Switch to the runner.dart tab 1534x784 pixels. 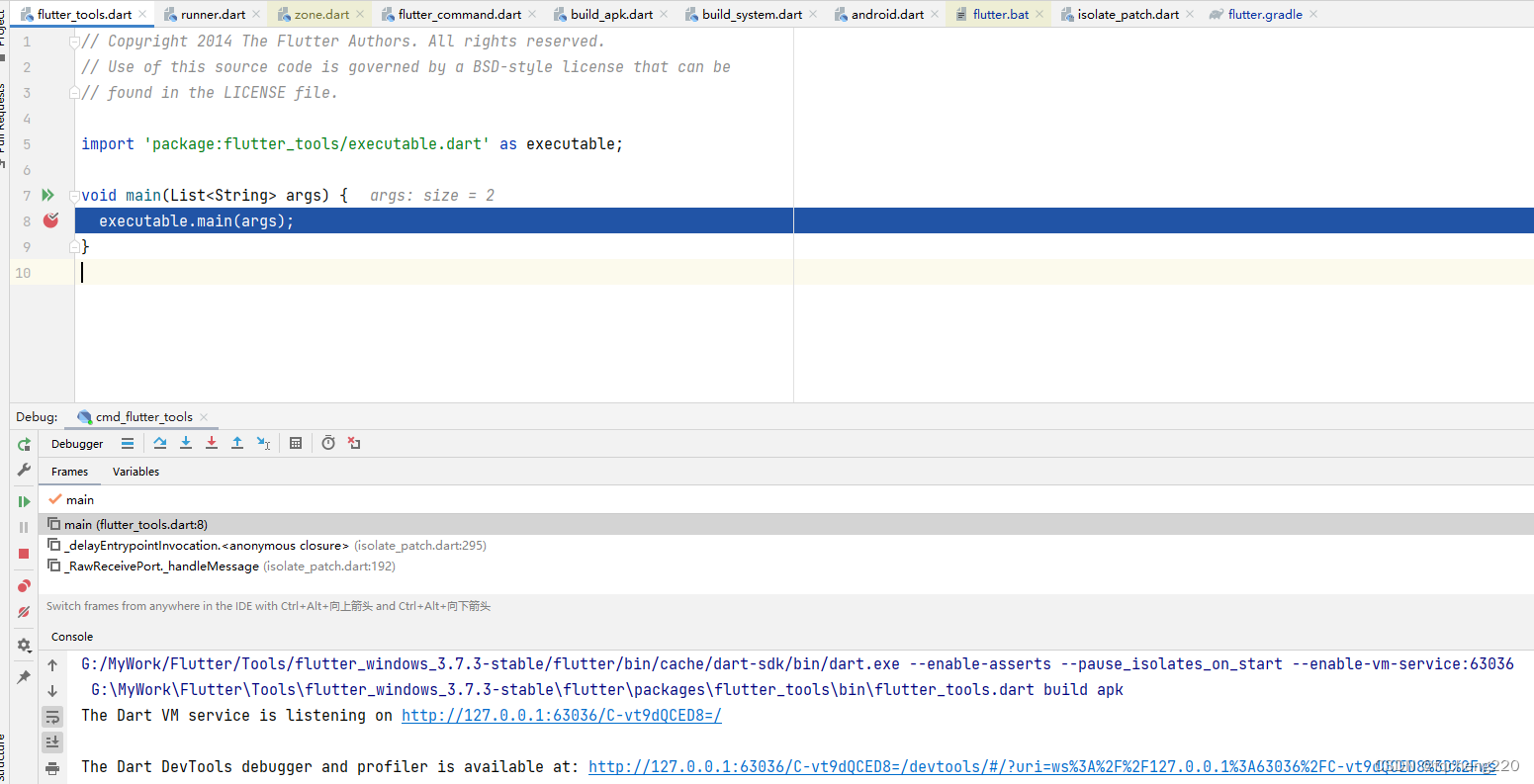[213, 14]
